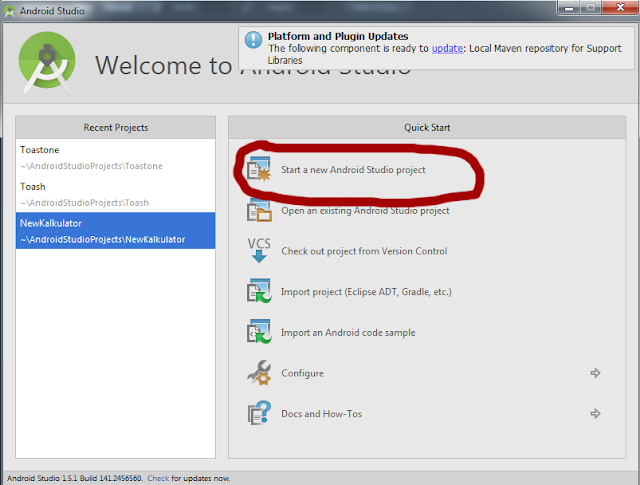Click the VCS checkout arrow icon
Image resolution: width=640 pixels, height=485 pixels.
point(259,251)
